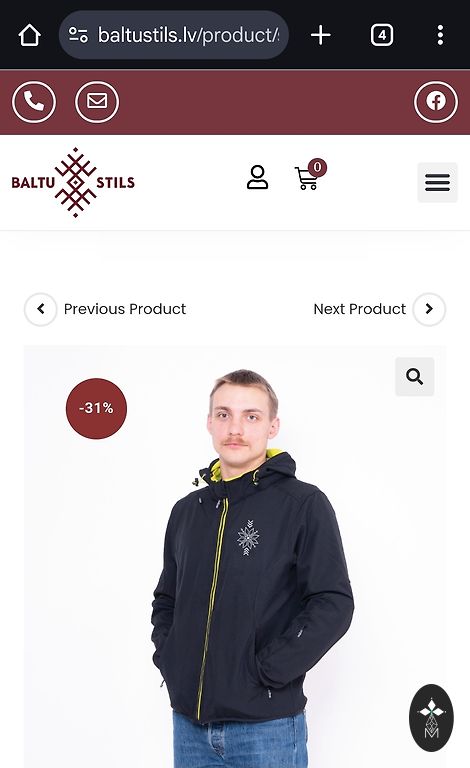Tap the phone call icon
This screenshot has height=768, width=470.
[34, 102]
